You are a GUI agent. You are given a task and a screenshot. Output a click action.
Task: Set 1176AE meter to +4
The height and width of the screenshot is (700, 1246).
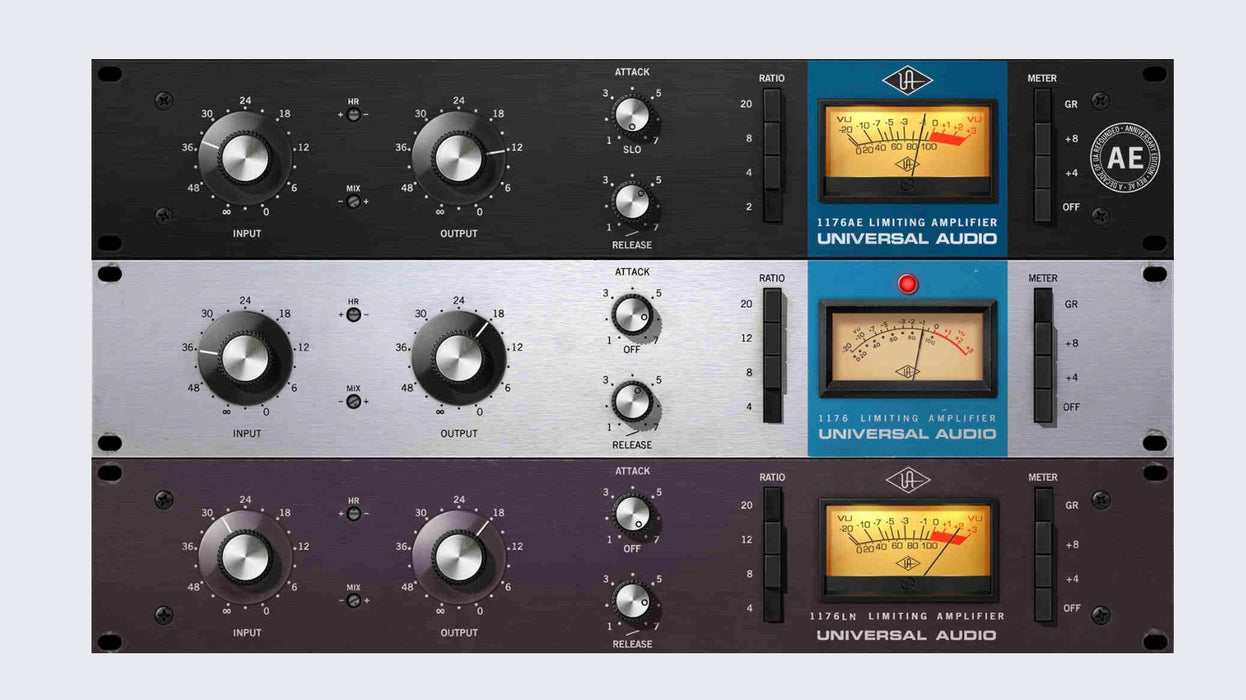point(1043,172)
